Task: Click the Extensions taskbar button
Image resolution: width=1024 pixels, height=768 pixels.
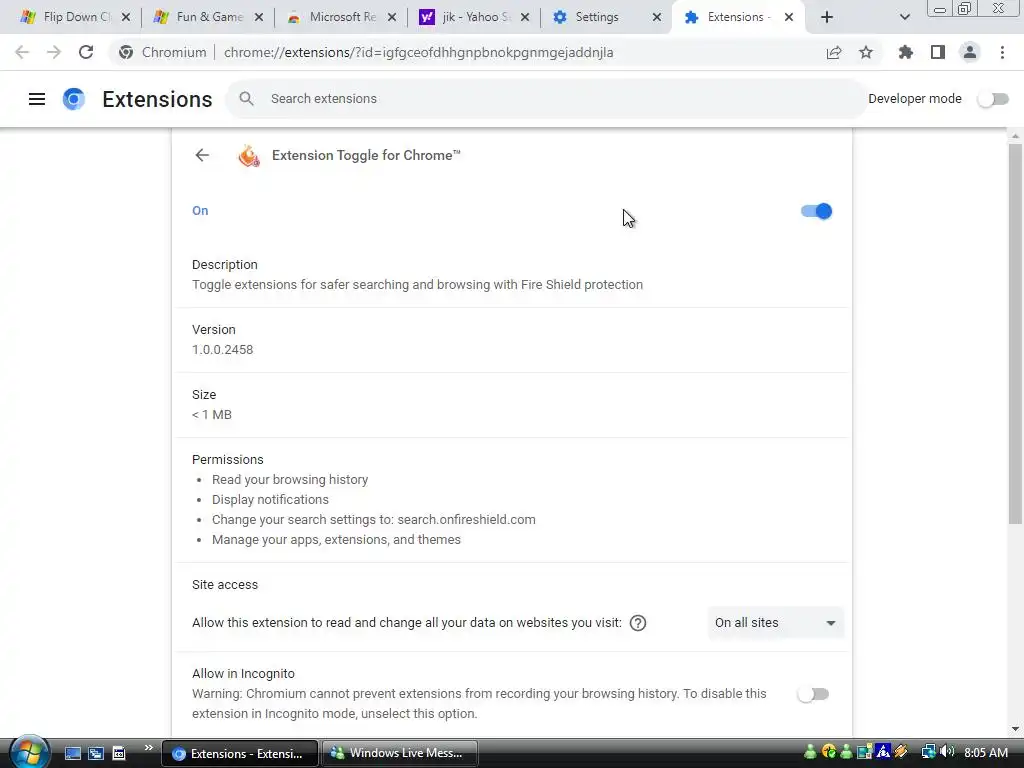Action: click(240, 753)
